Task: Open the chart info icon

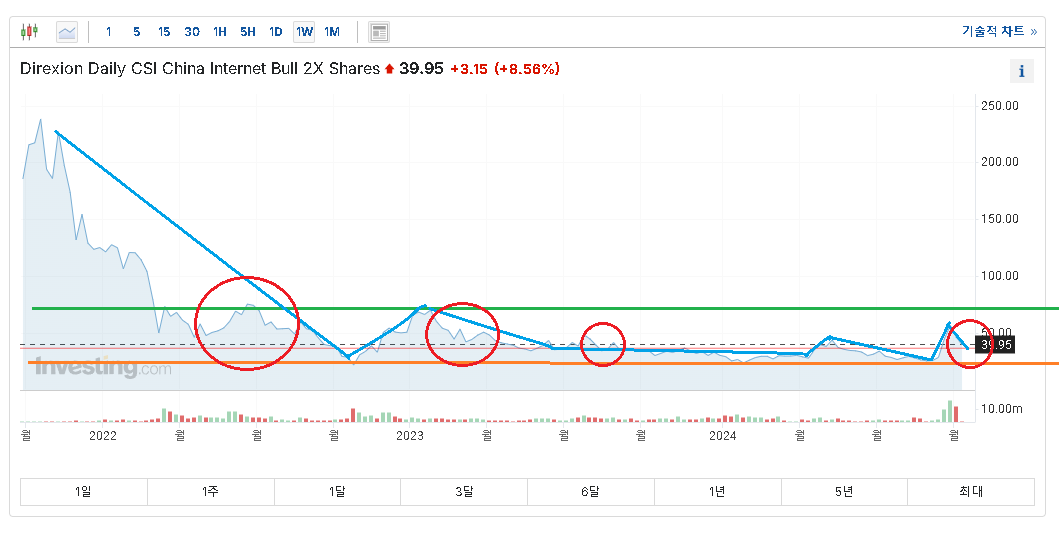Action: click(1021, 70)
